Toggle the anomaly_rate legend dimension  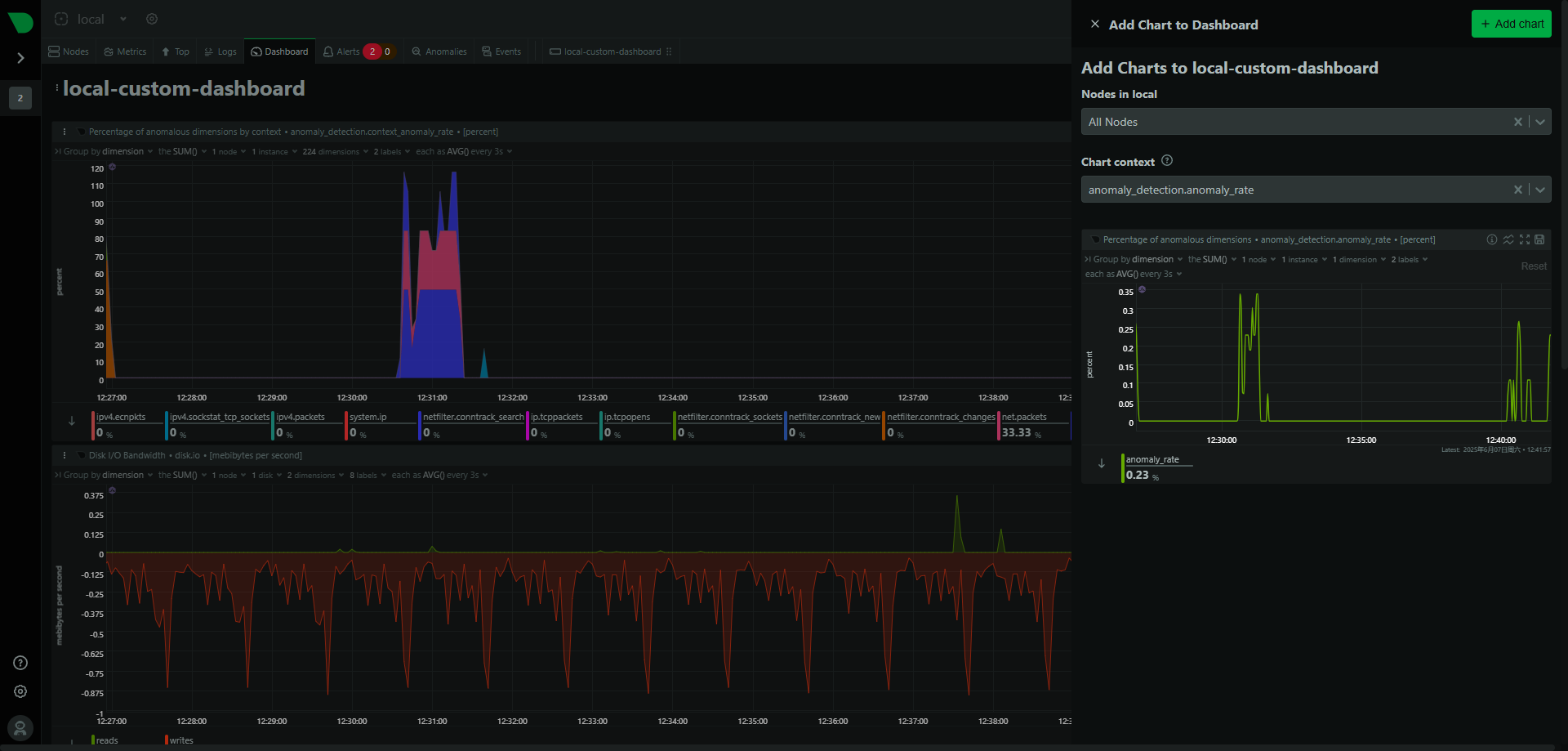pyautogui.click(x=1152, y=459)
